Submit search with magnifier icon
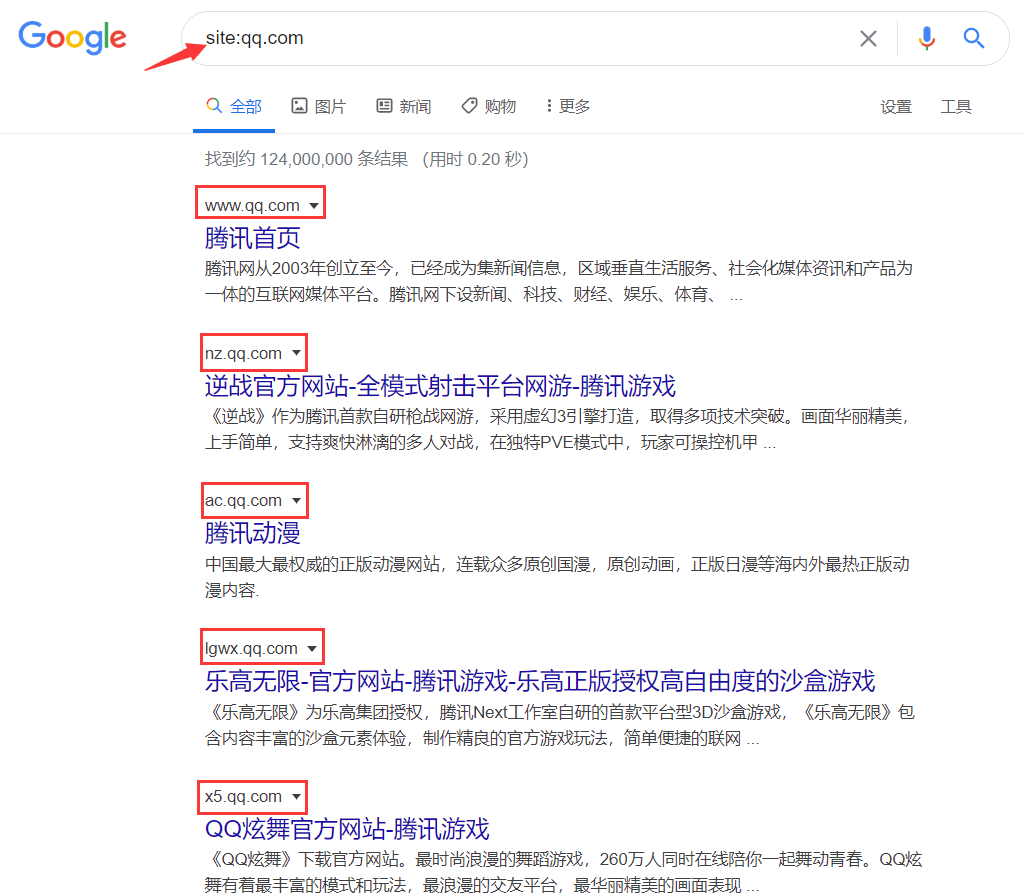Image resolution: width=1024 pixels, height=895 pixels. (974, 39)
